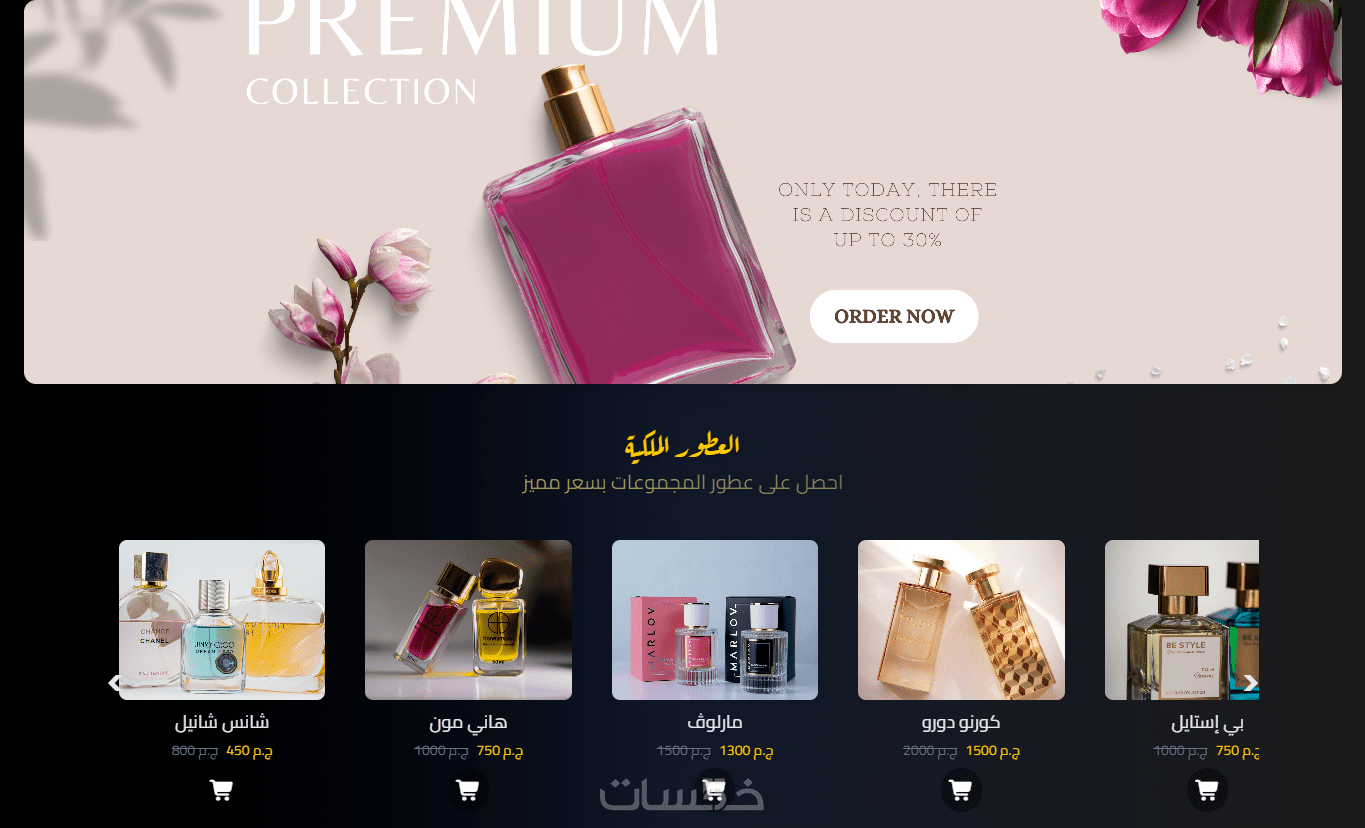The height and width of the screenshot is (828, 1365).
Task: Add هاني مون perfume to cart
Action: (467, 790)
